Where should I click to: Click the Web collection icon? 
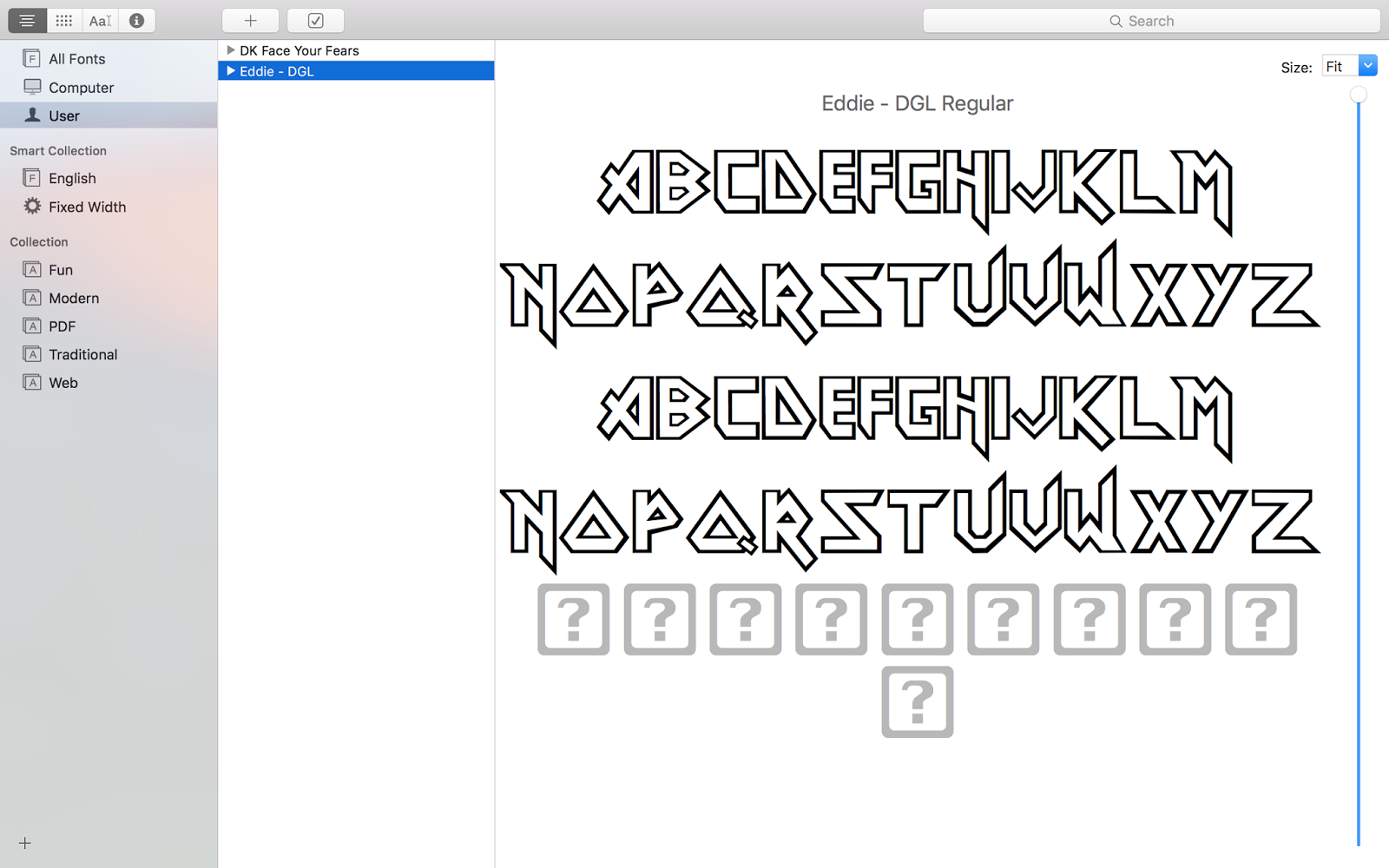click(32, 382)
